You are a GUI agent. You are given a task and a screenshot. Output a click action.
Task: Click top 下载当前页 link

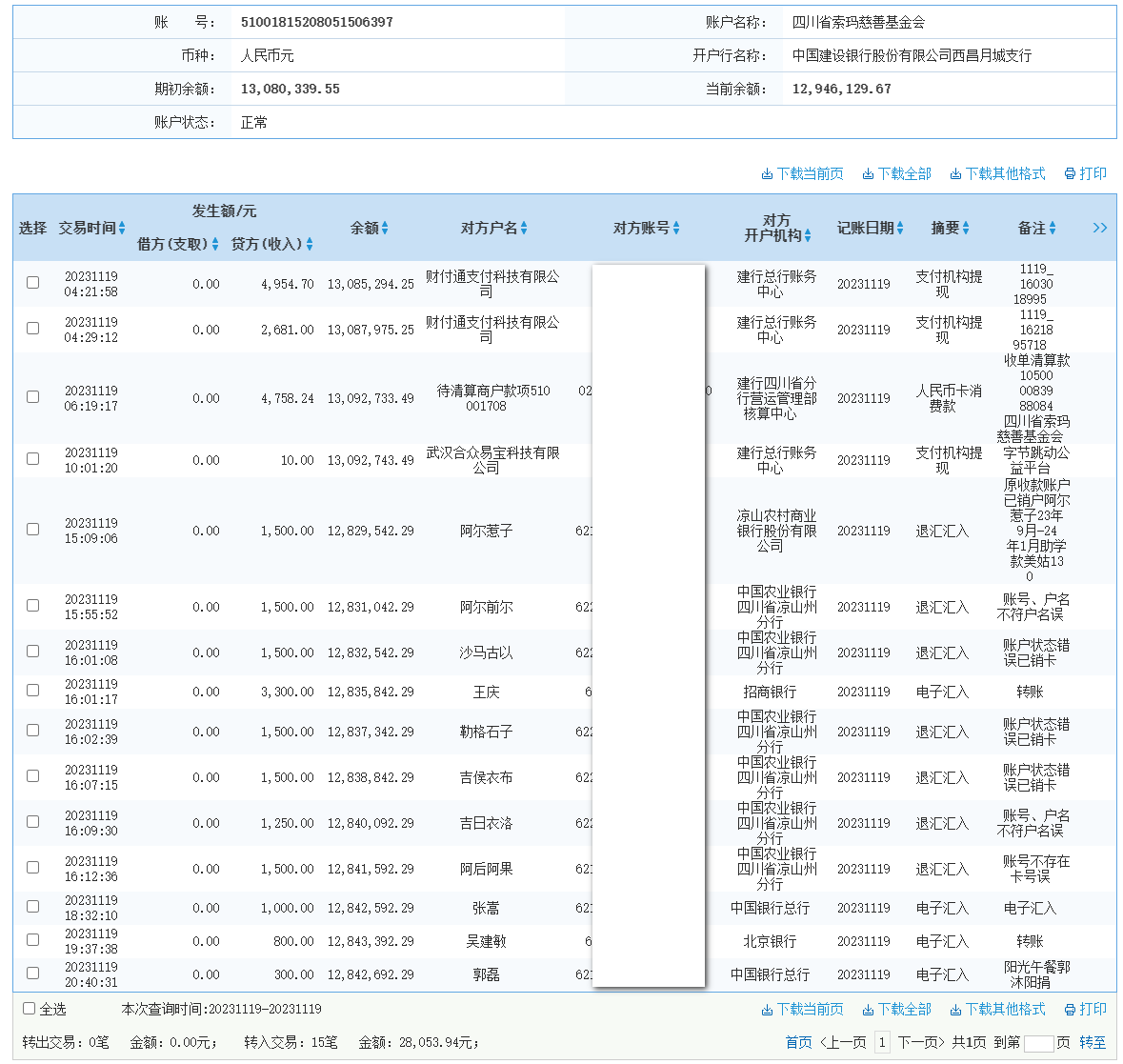(x=802, y=174)
